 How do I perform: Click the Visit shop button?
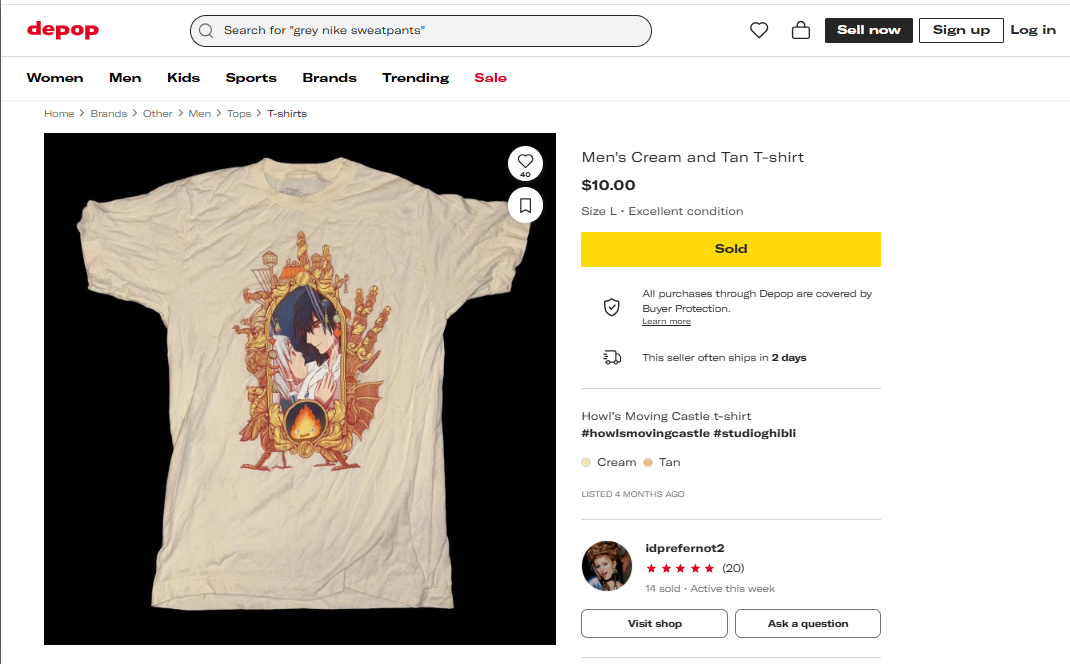coord(654,623)
